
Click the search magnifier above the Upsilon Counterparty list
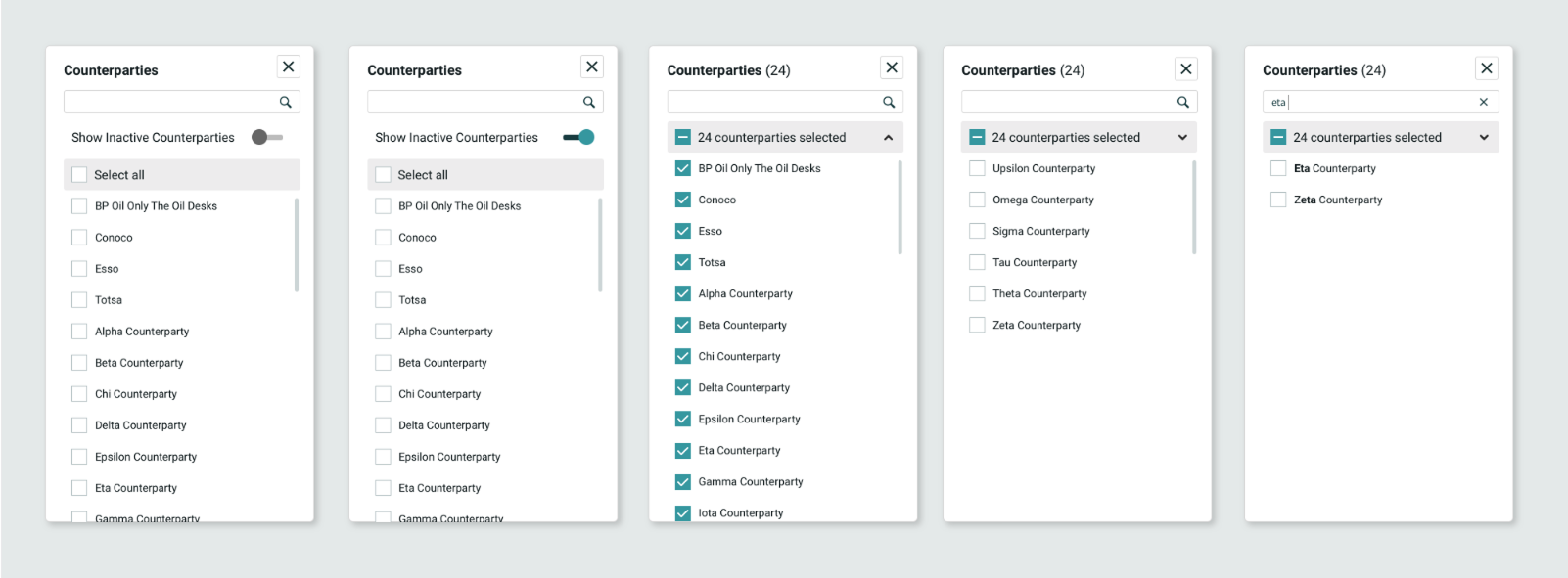pos(1182,102)
